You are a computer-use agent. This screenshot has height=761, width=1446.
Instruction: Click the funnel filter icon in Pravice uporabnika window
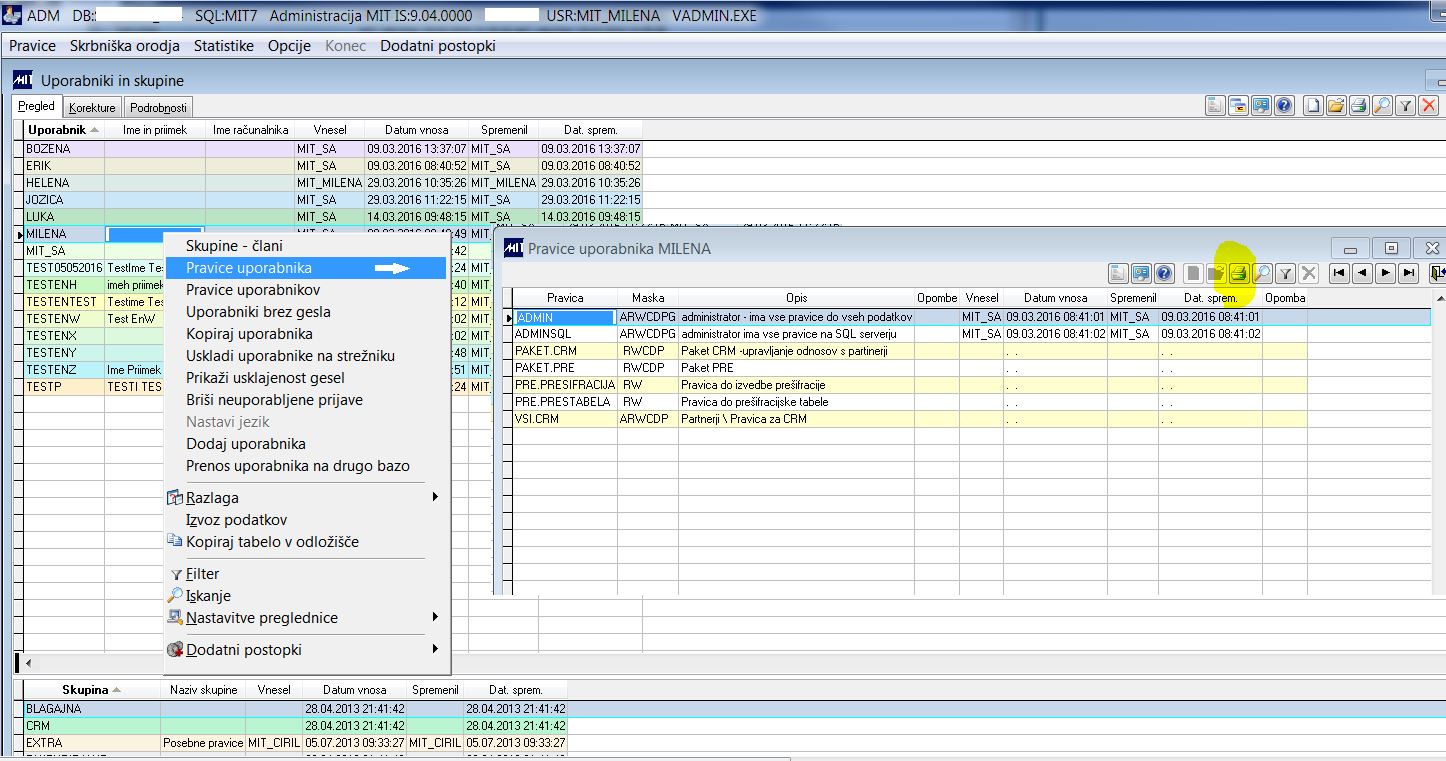(1286, 273)
